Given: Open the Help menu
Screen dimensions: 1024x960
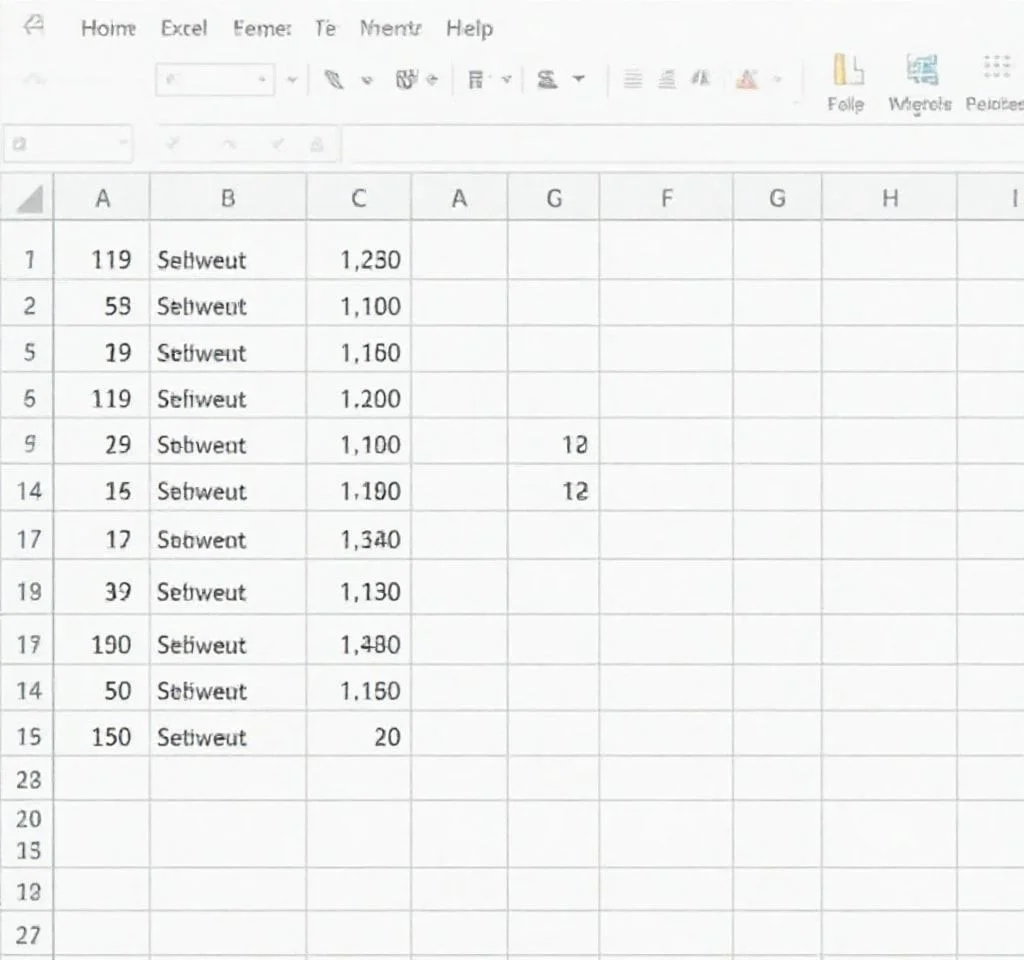Looking at the screenshot, I should (470, 28).
